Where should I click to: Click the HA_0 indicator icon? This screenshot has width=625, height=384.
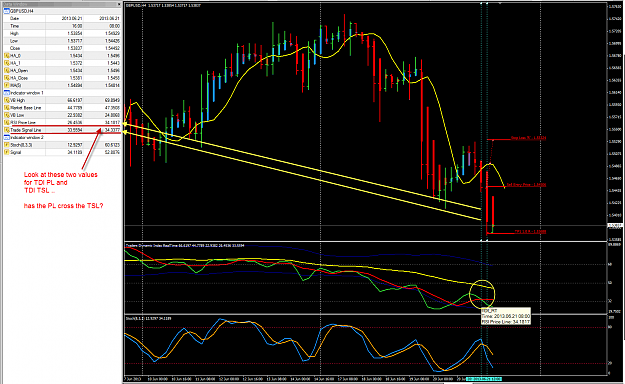click(6, 56)
